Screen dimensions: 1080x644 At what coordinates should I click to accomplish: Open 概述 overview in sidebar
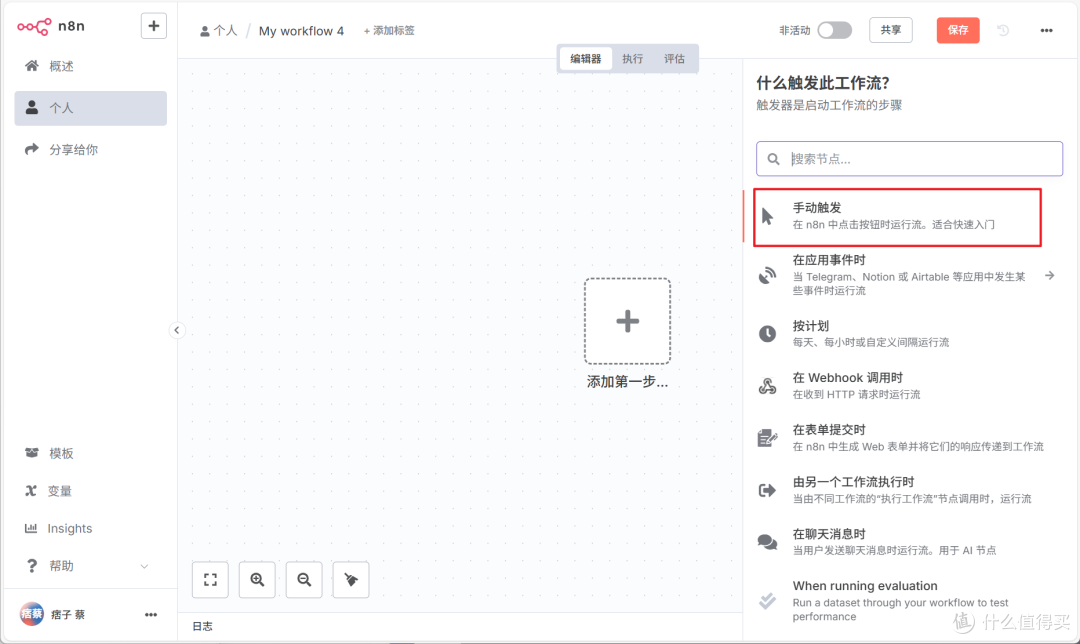tap(90, 66)
